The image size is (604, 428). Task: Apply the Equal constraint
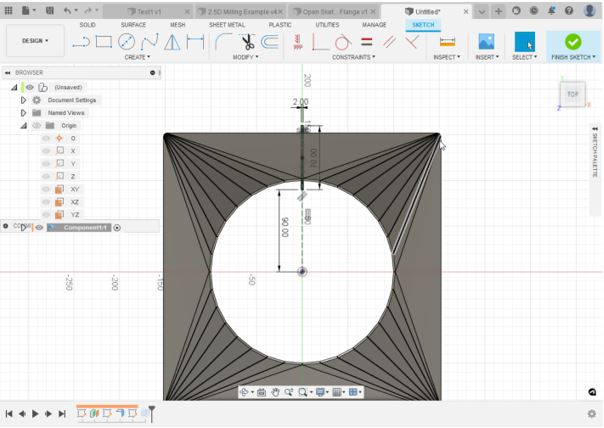pos(367,41)
